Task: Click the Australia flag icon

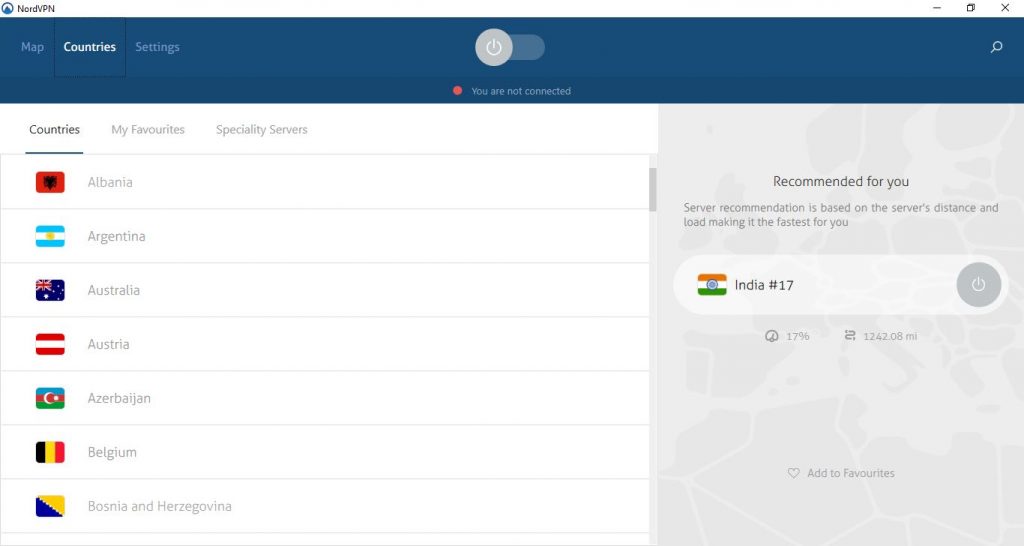Action: pos(50,290)
